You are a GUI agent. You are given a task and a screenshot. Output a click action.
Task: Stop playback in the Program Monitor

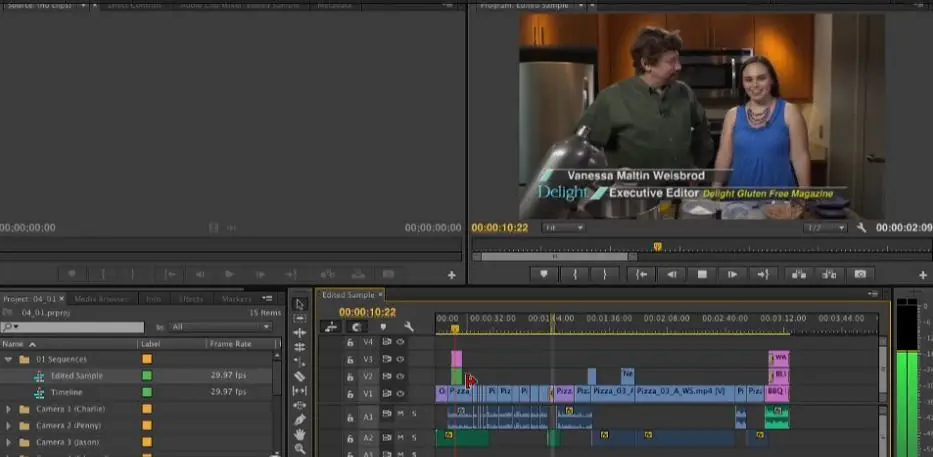click(702, 274)
